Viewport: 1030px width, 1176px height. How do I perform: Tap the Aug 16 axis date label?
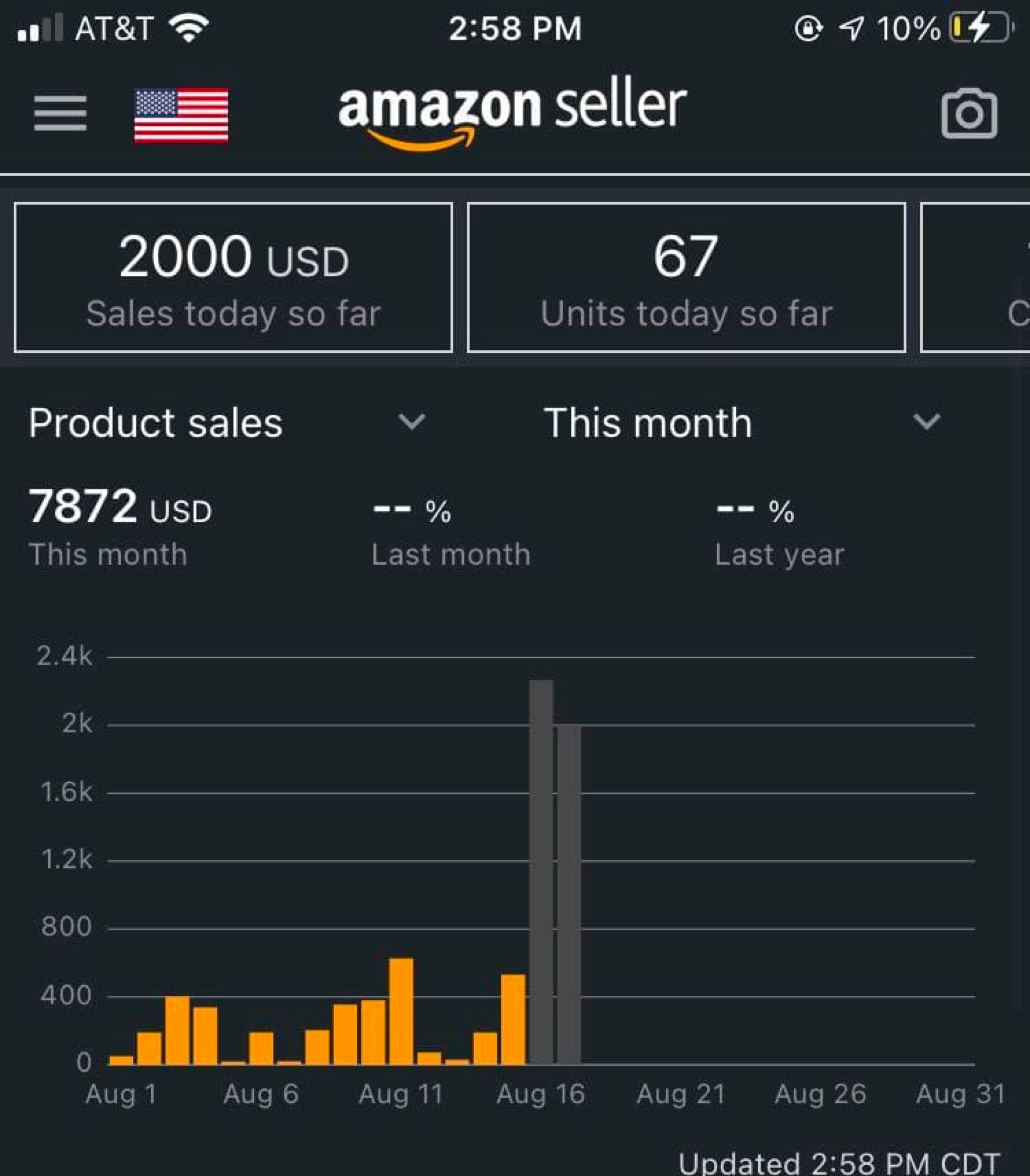coord(540,1094)
